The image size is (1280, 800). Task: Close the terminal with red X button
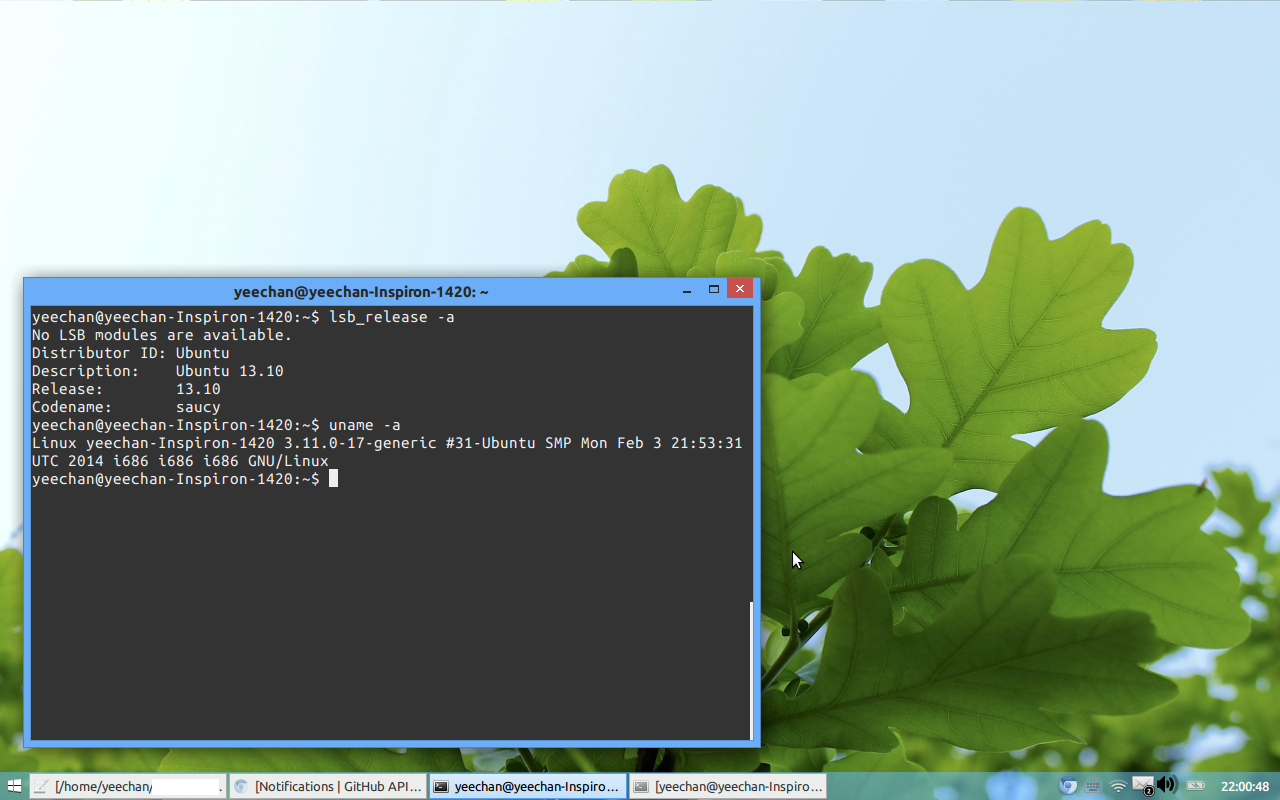click(x=740, y=290)
